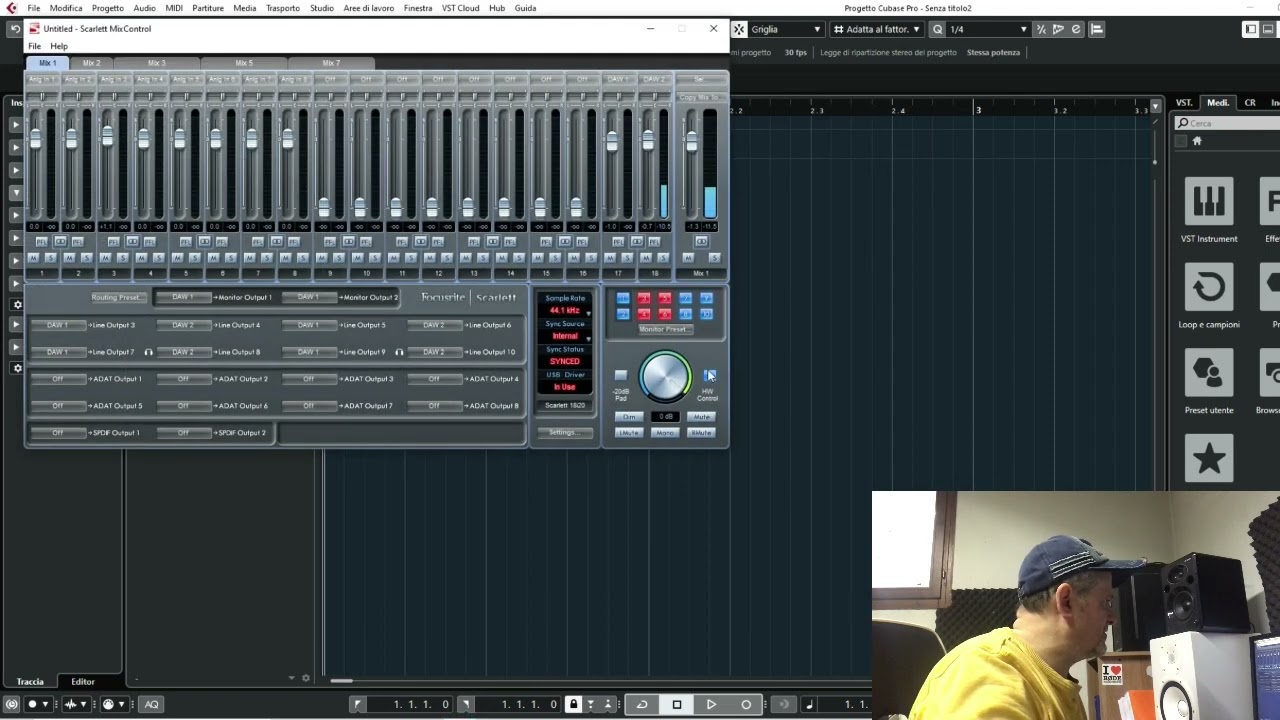Open the star favorites media tile
Screen dimensions: 1280x720
click(1209, 459)
